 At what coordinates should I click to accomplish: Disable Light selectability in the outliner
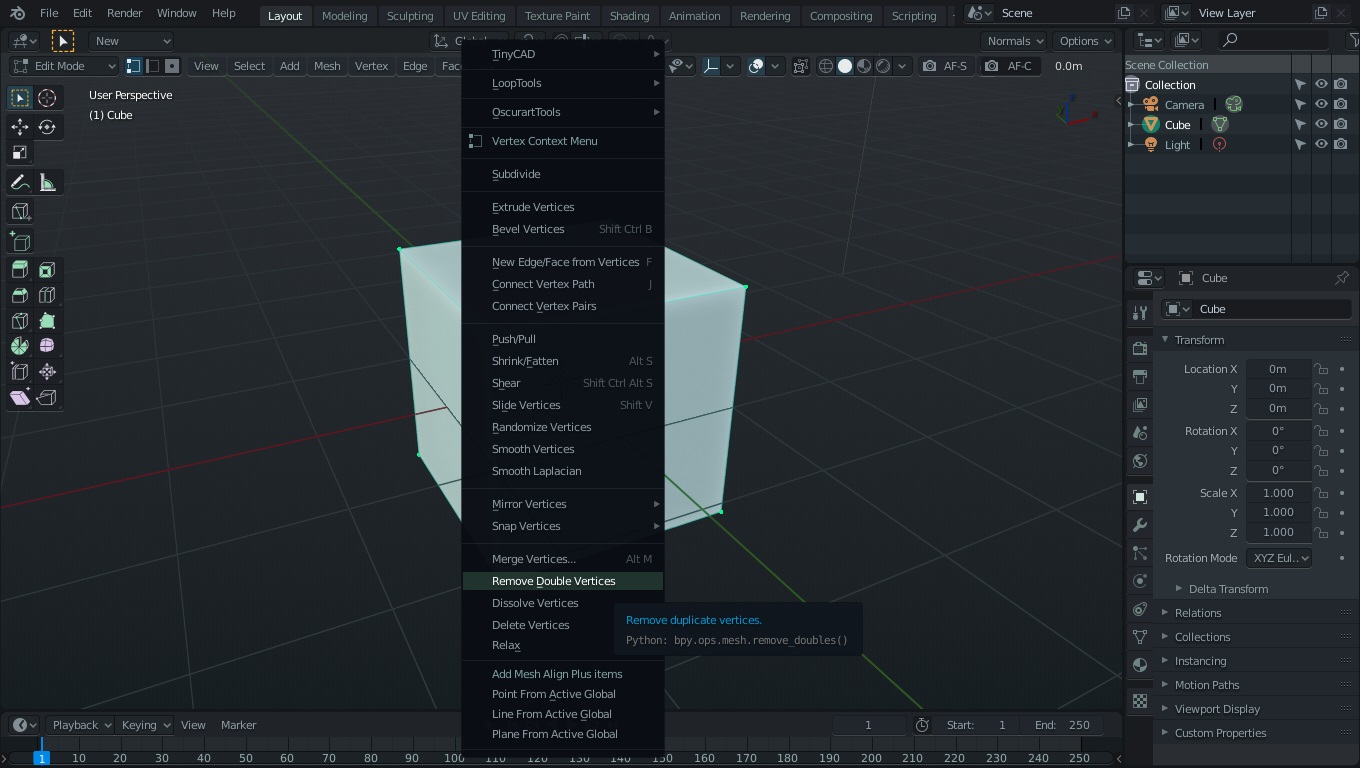click(x=1301, y=144)
